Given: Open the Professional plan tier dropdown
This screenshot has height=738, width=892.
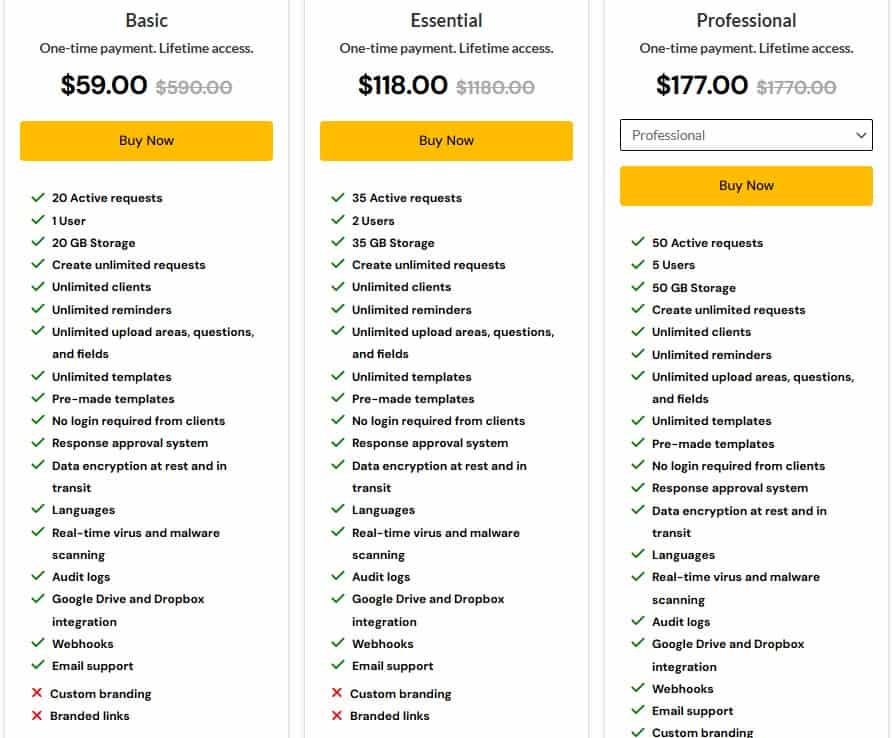Looking at the screenshot, I should coord(746,135).
